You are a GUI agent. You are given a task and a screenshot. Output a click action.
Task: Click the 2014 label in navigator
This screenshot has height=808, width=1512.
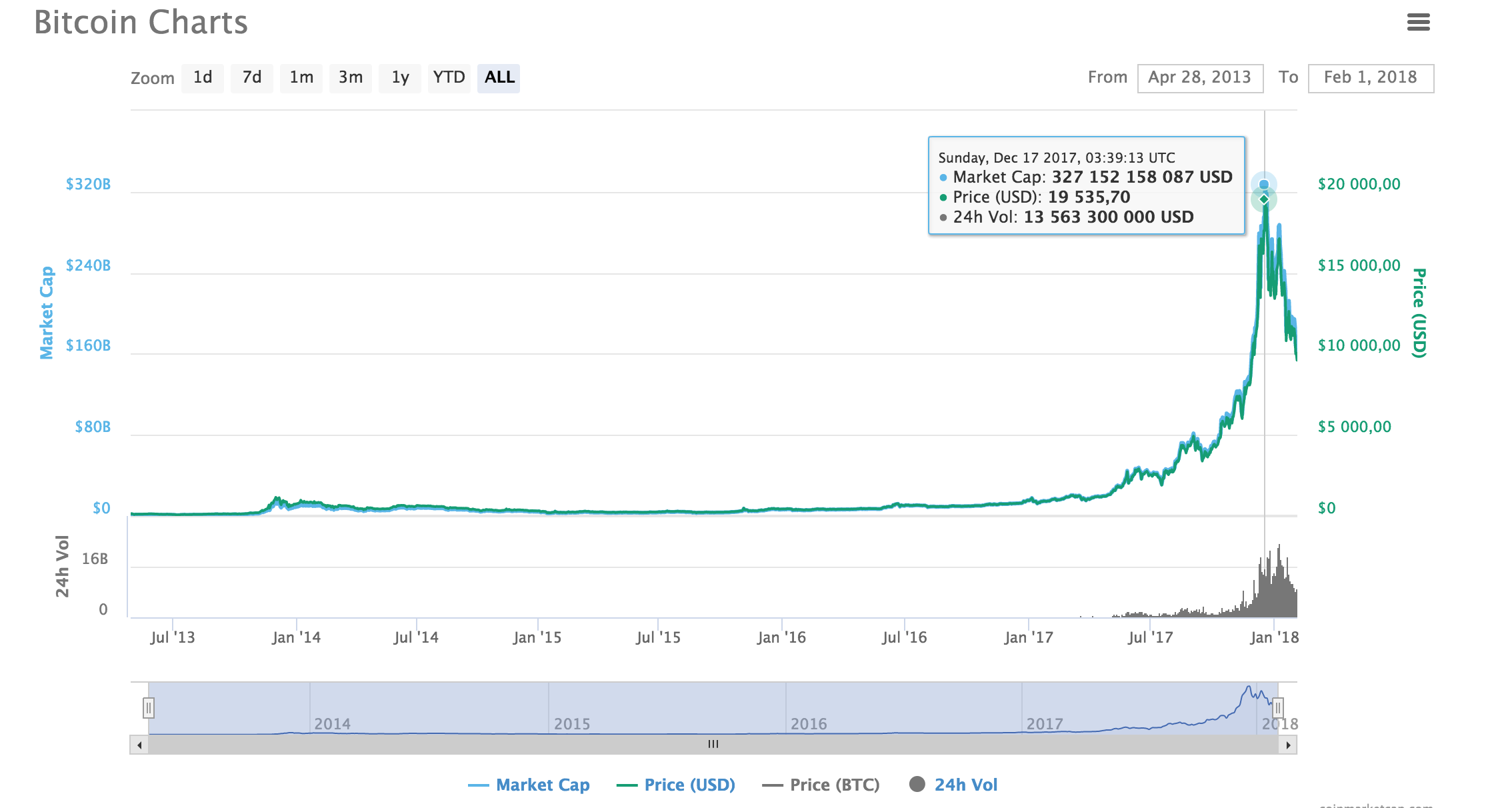point(333,724)
